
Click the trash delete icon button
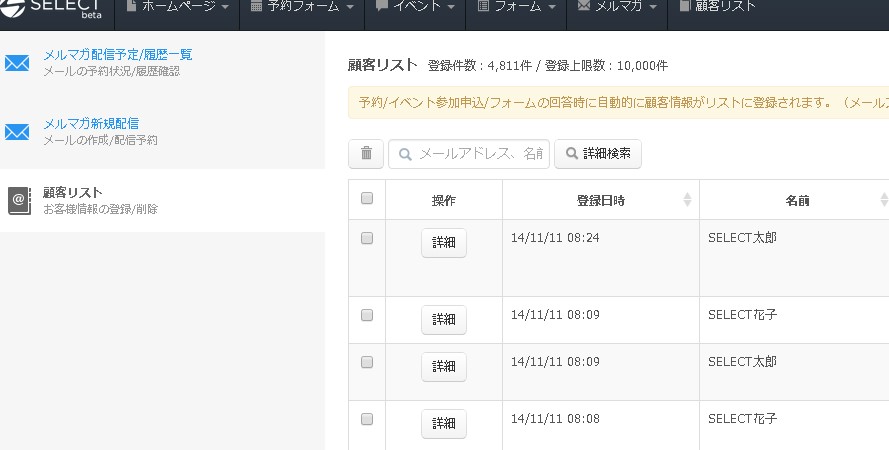tap(366, 154)
